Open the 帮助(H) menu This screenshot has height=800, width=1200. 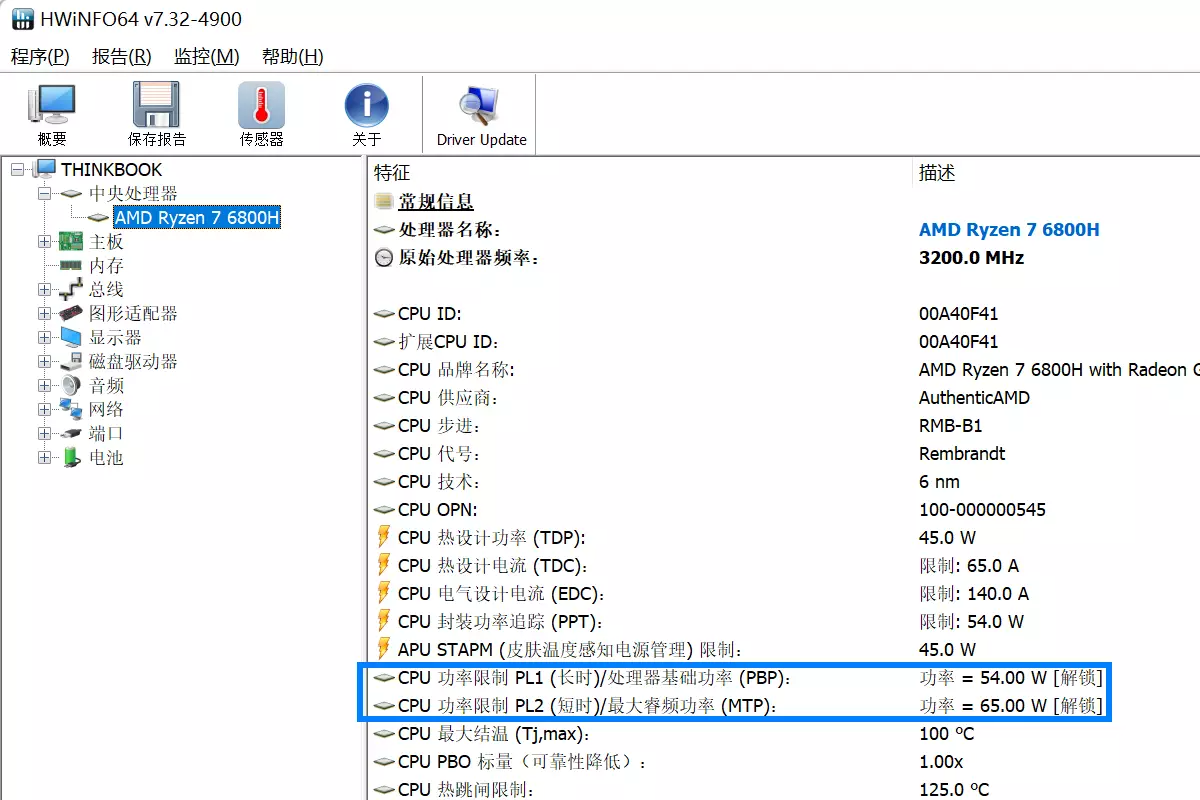(293, 57)
